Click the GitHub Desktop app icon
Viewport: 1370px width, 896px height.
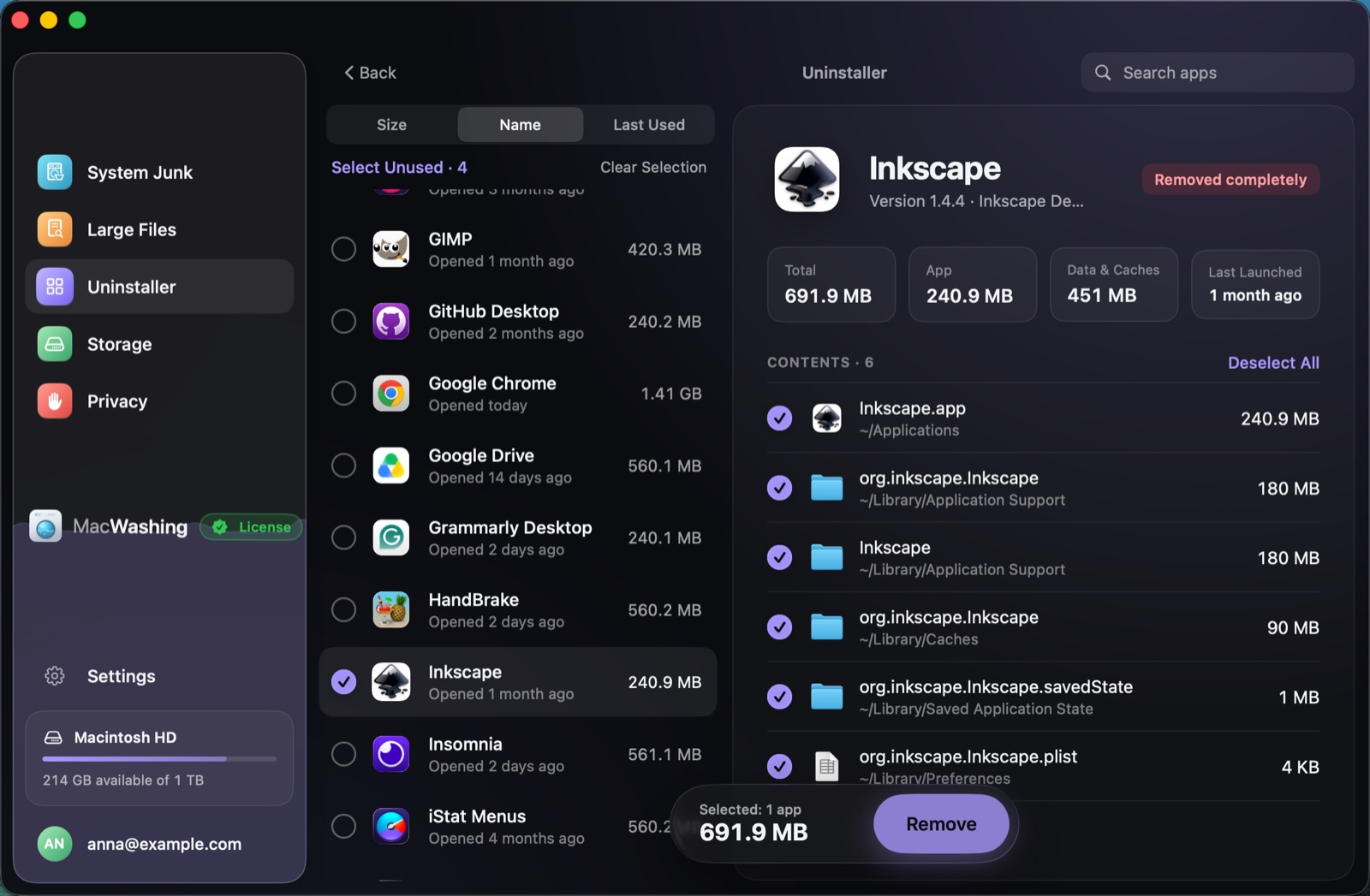391,322
